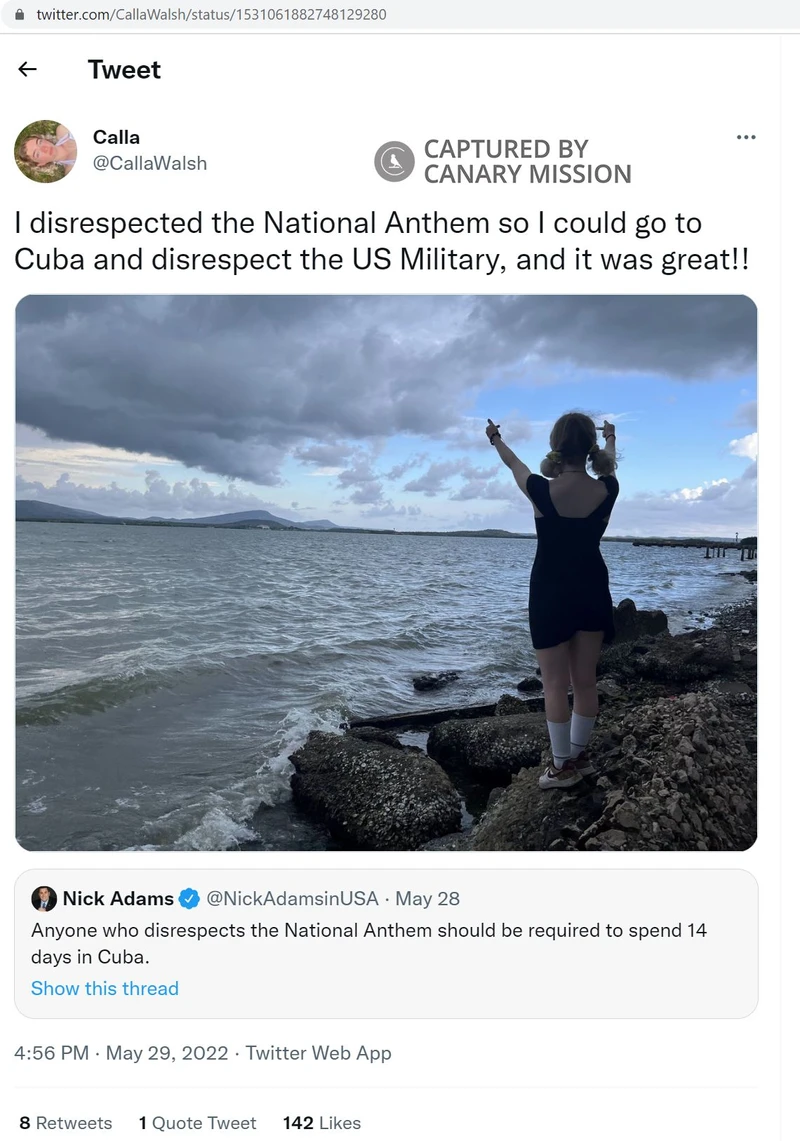This screenshot has height=1141, width=800.
Task: View the 1 Quote Tweet list
Action: 197,1123
